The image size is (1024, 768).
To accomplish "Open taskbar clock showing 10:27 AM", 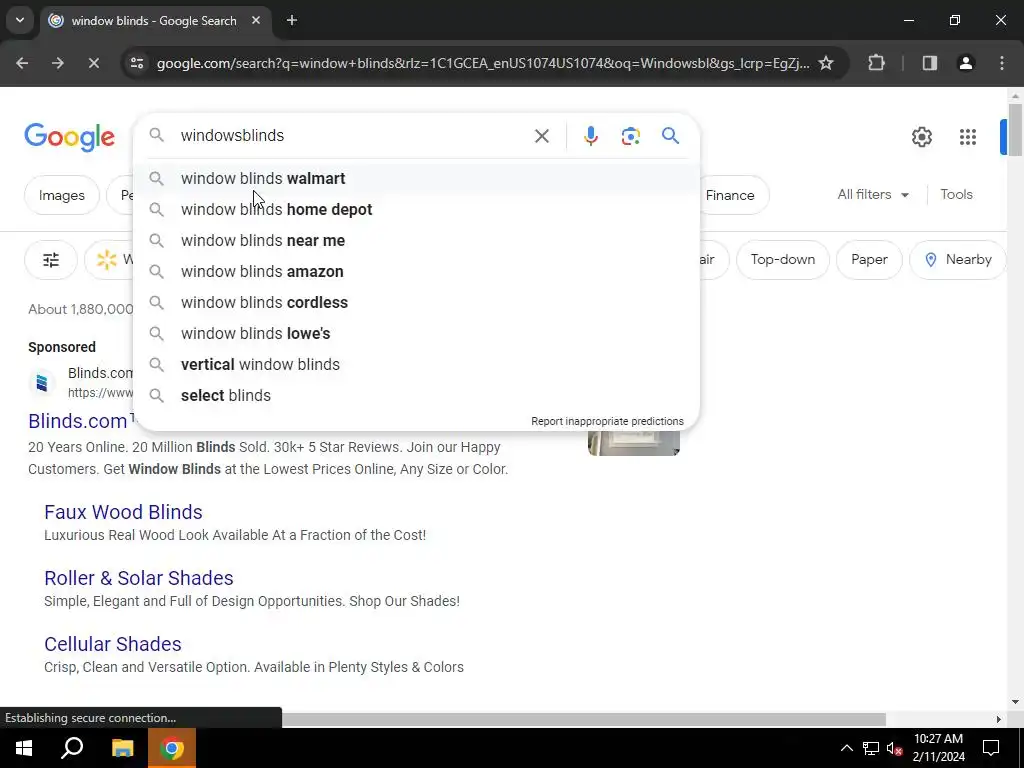I will click(938, 748).
